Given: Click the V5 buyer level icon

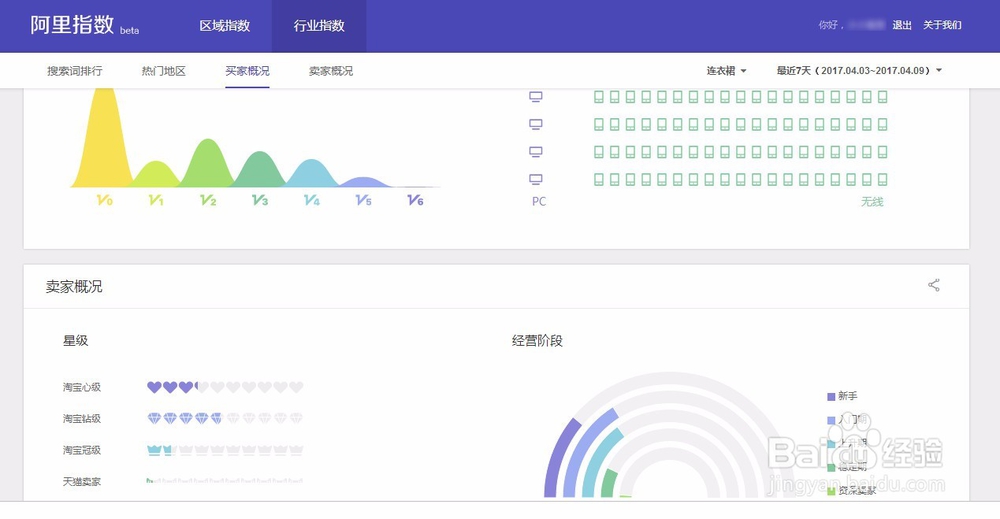Looking at the screenshot, I should (x=364, y=200).
